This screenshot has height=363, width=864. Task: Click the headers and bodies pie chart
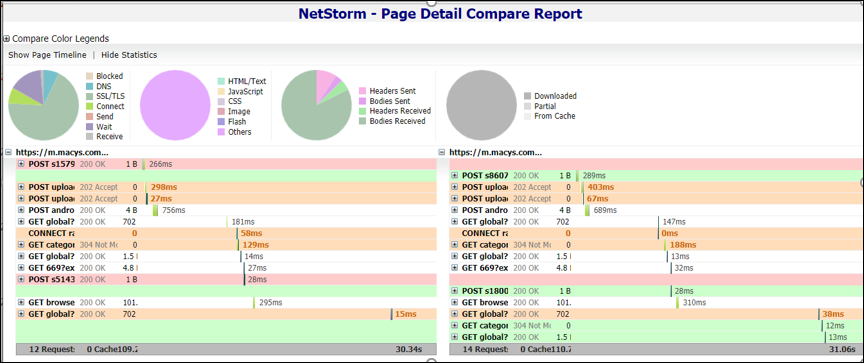coord(316,105)
